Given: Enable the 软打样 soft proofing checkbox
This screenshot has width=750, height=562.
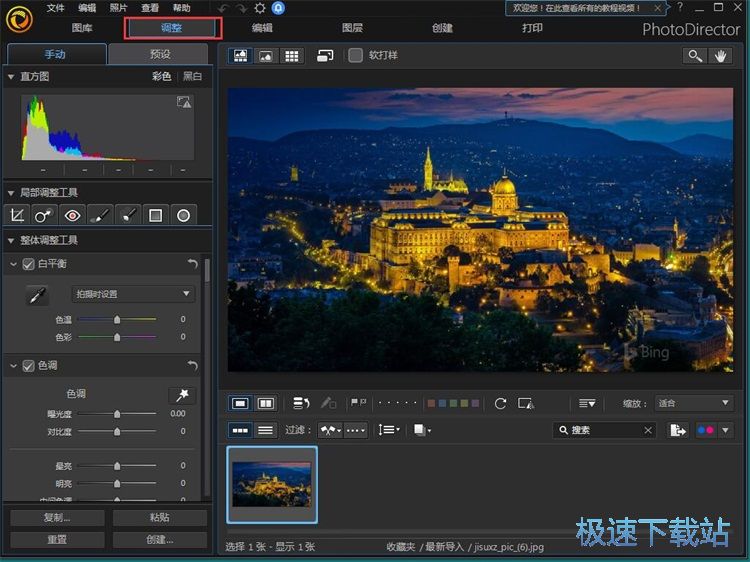Looking at the screenshot, I should [x=356, y=56].
